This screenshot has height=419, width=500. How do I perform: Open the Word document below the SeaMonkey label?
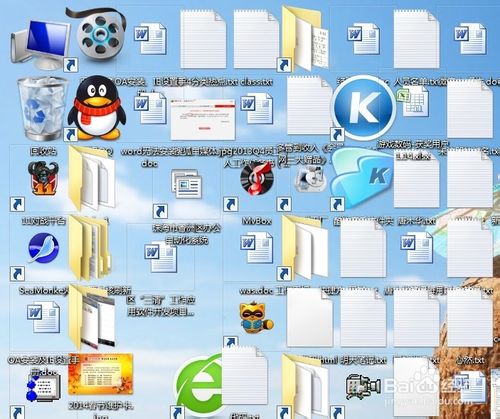point(43,317)
